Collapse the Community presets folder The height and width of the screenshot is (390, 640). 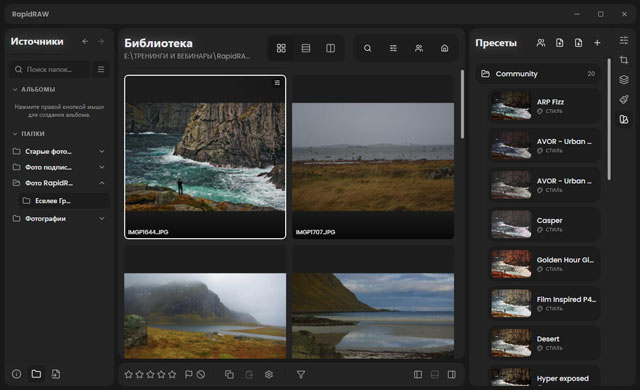tap(538, 74)
